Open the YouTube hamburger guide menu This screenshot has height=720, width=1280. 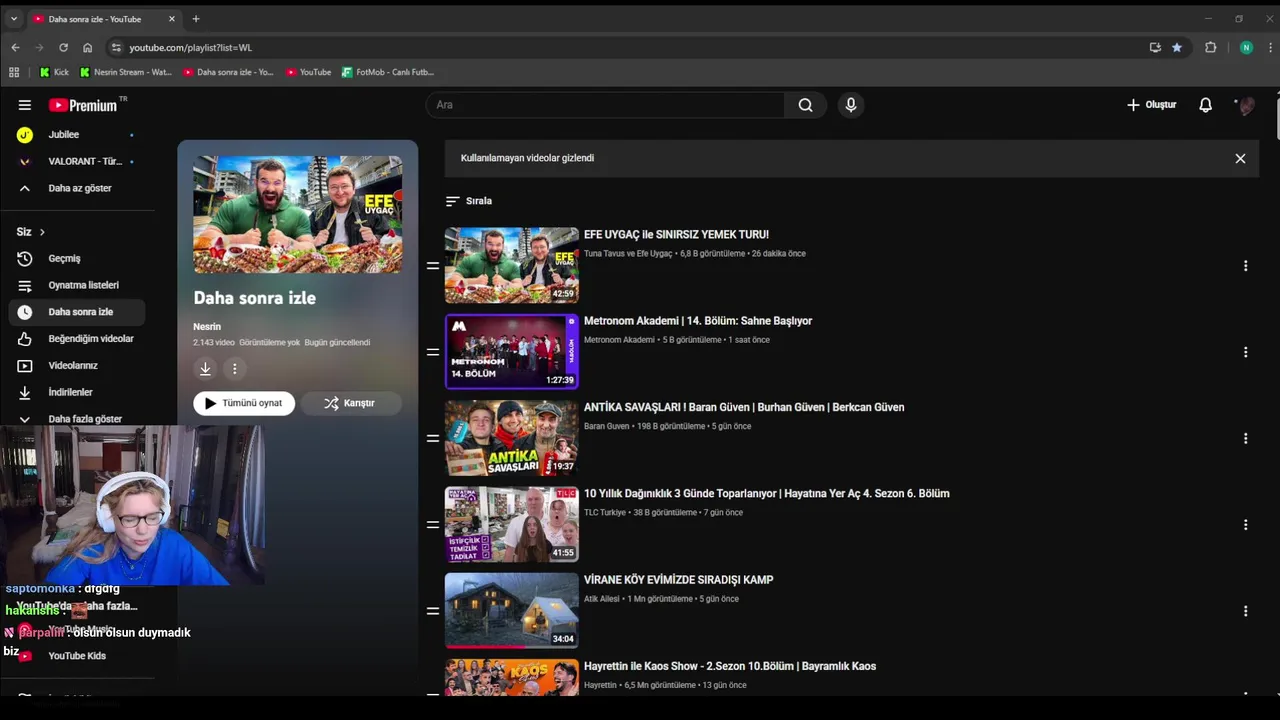24,105
